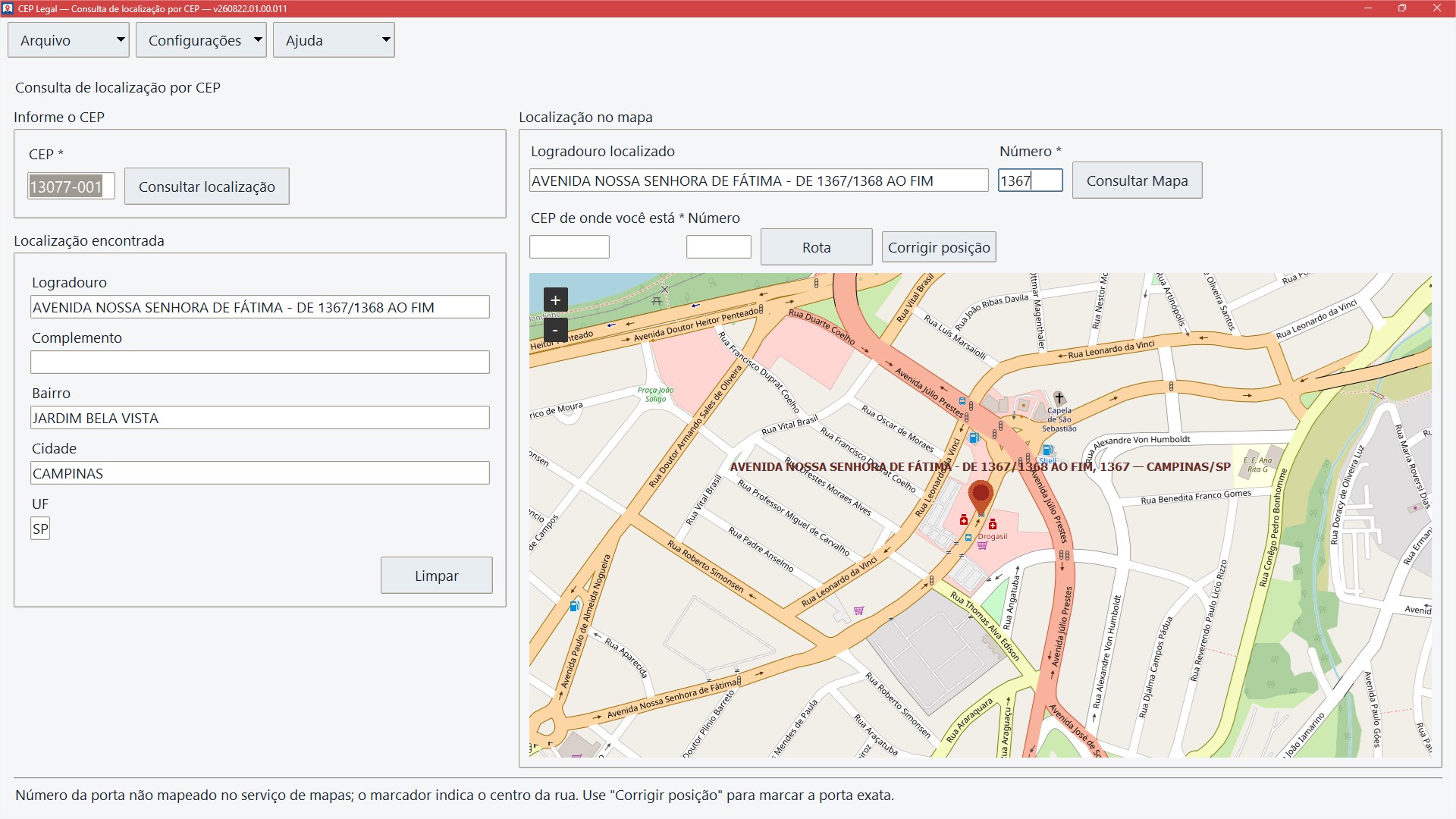Click the Bairro field with JARDIM BELA VISTA
Viewport: 1456px width, 819px height.
(x=260, y=418)
